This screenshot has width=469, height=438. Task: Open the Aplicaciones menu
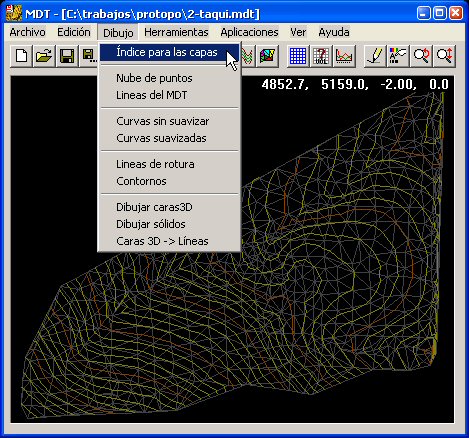pos(249,32)
